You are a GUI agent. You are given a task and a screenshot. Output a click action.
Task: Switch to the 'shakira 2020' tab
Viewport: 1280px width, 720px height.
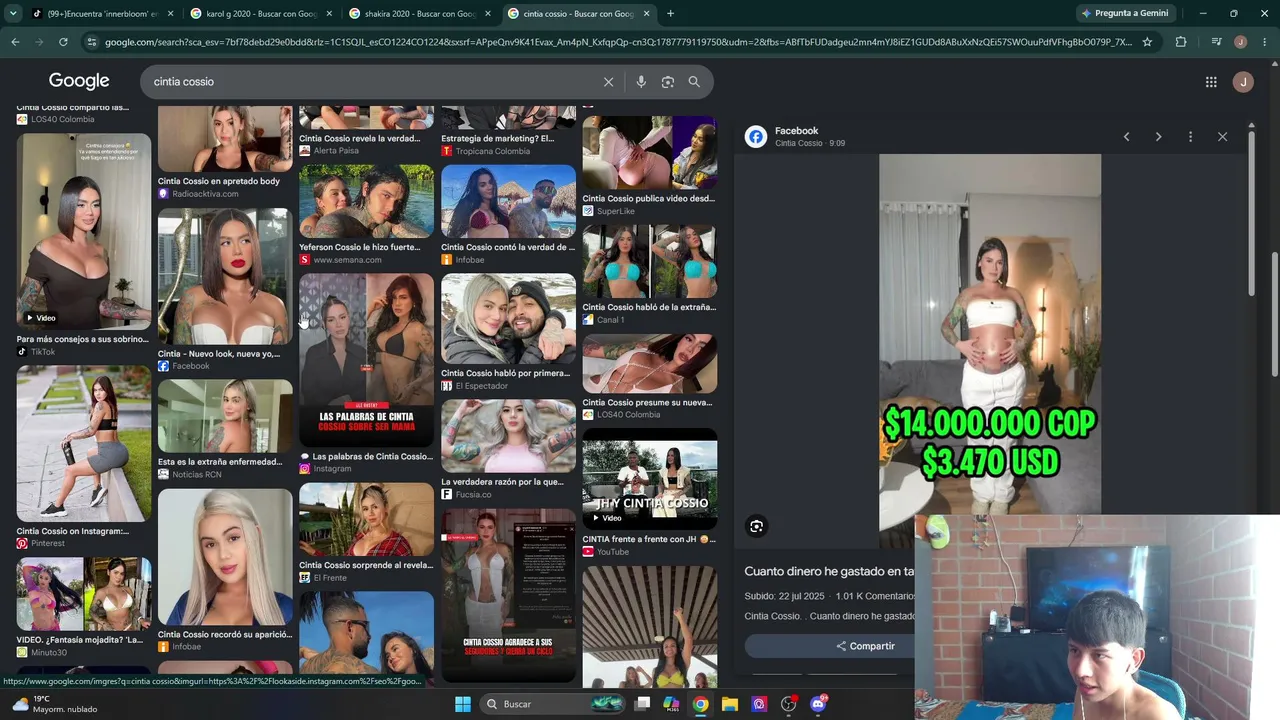[421, 14]
